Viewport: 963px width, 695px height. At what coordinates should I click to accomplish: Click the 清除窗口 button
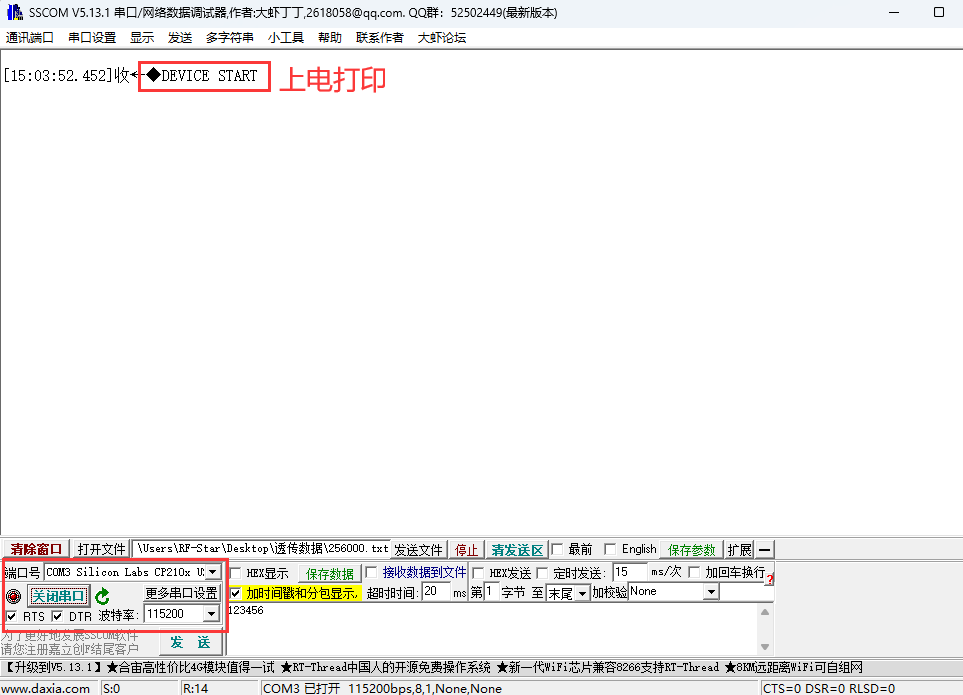click(36, 549)
